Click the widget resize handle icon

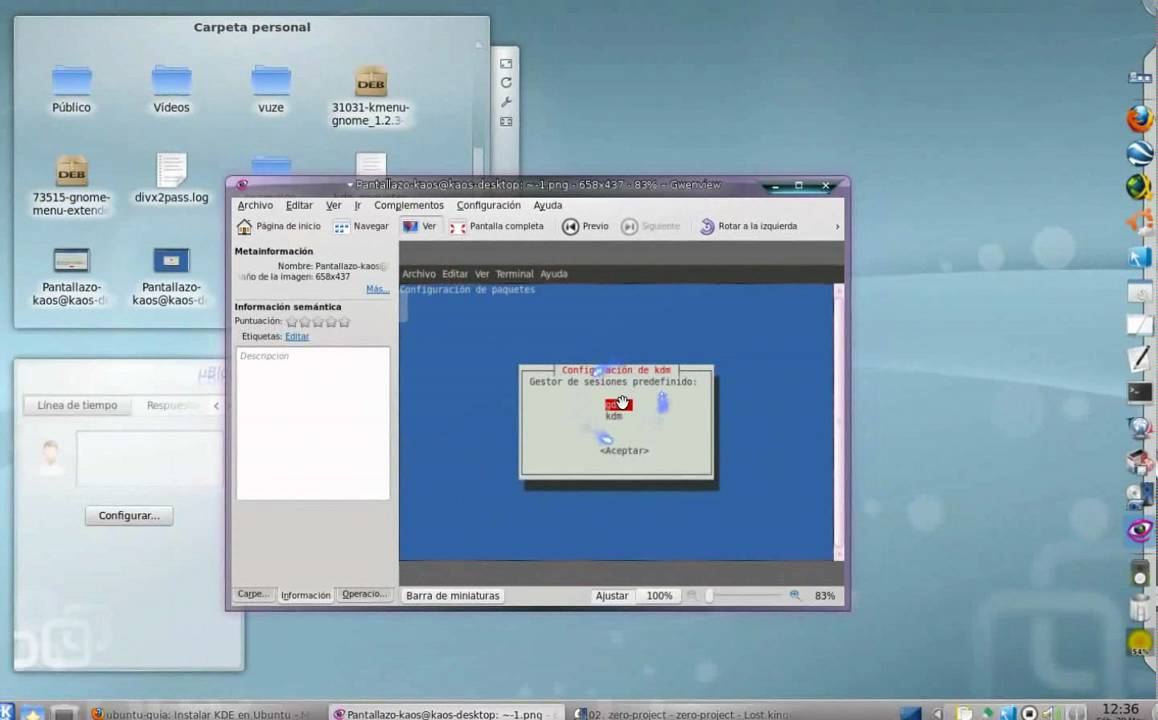(506, 64)
